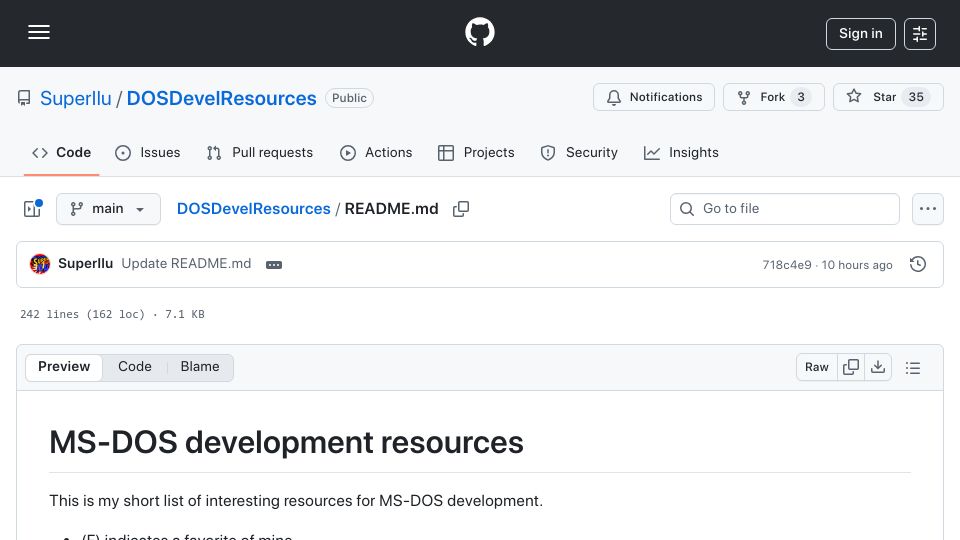Expand the commit message details ellipsis

tap(274, 264)
